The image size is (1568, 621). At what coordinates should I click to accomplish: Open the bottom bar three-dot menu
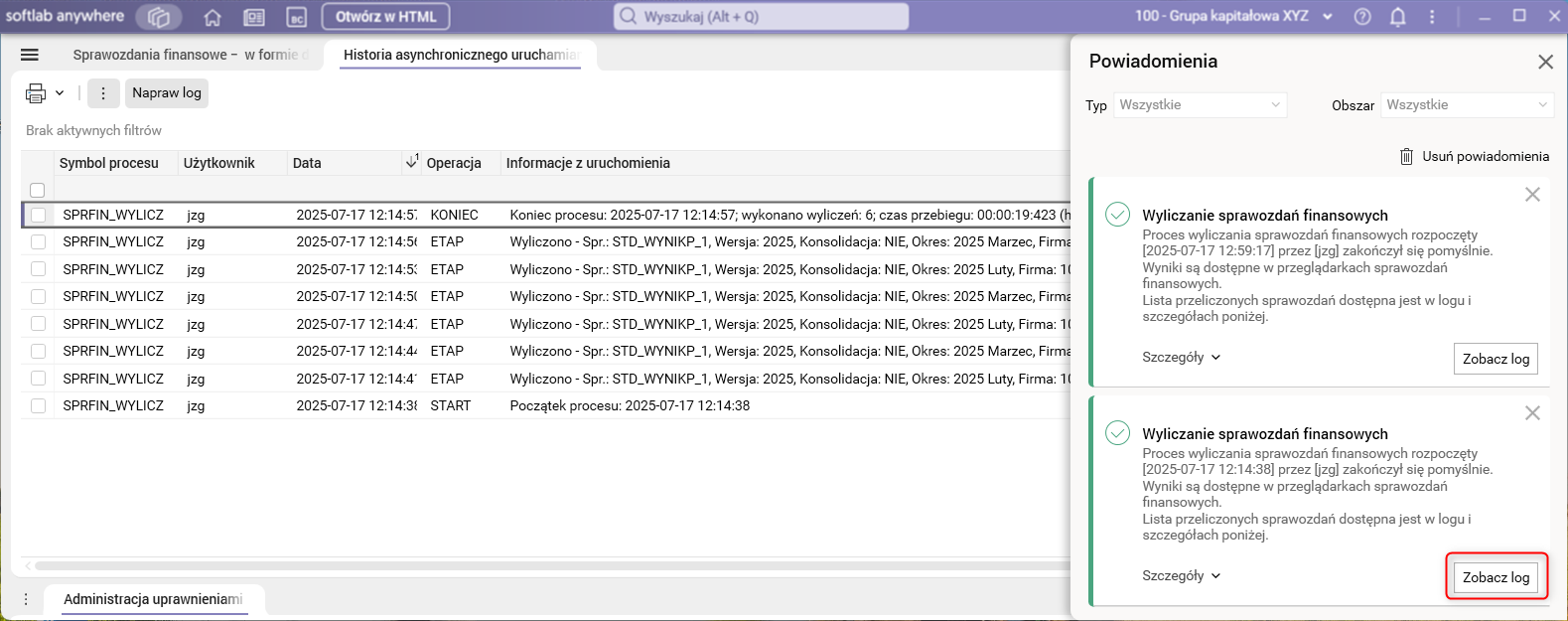pos(26,599)
